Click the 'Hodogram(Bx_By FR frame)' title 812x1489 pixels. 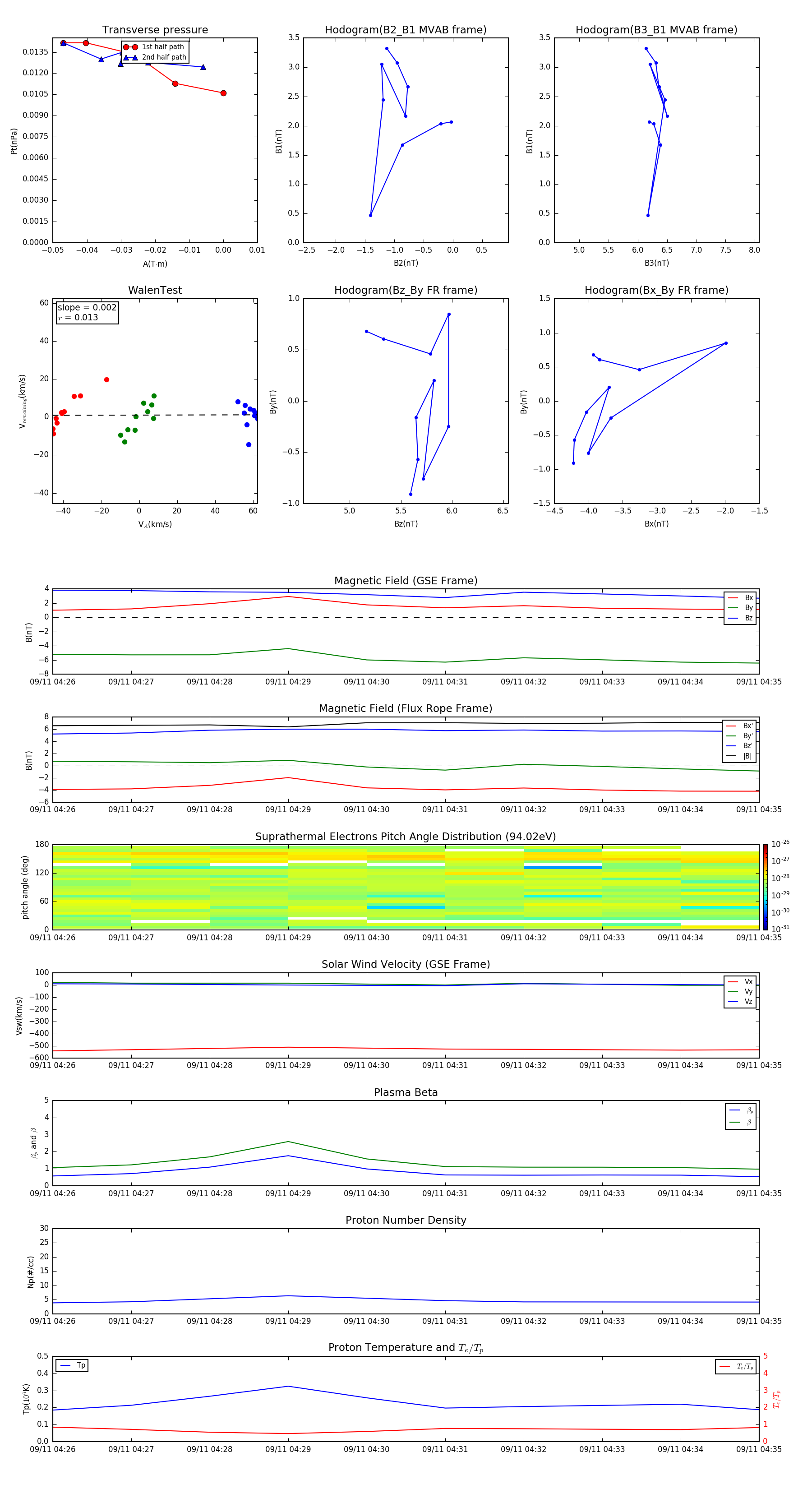coord(656,290)
